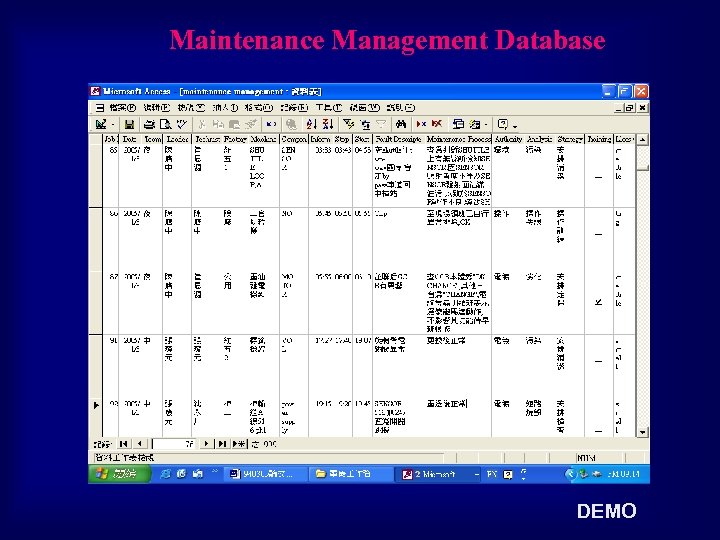Click the Apply Filter funnel icon
Screen dimensions: 720x540
pyautogui.click(x=381, y=124)
